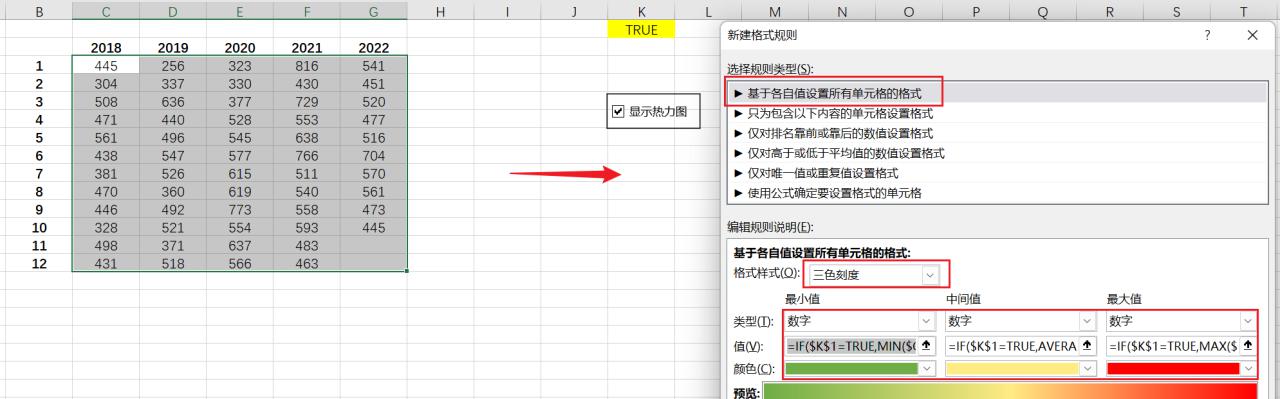Select column D header
This screenshot has height=399, width=1280.
point(173,11)
